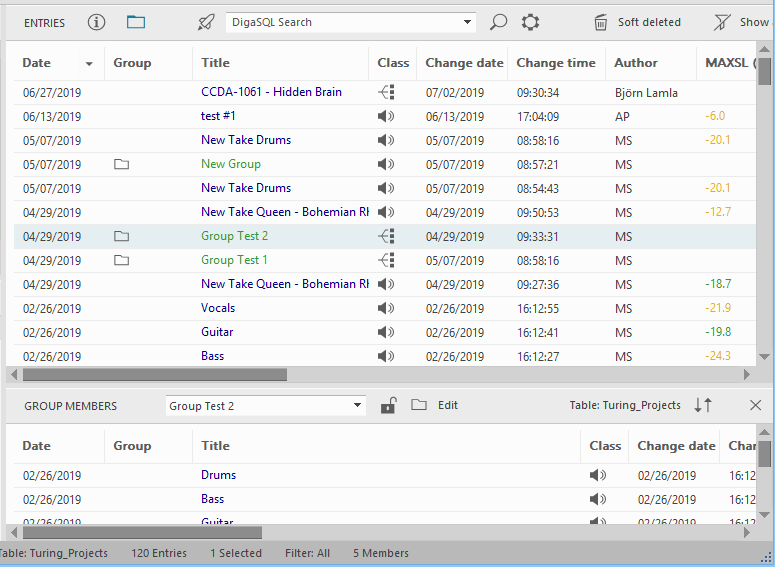This screenshot has height=567, width=775.
Task: Click the Title column header
Action: coord(215,62)
